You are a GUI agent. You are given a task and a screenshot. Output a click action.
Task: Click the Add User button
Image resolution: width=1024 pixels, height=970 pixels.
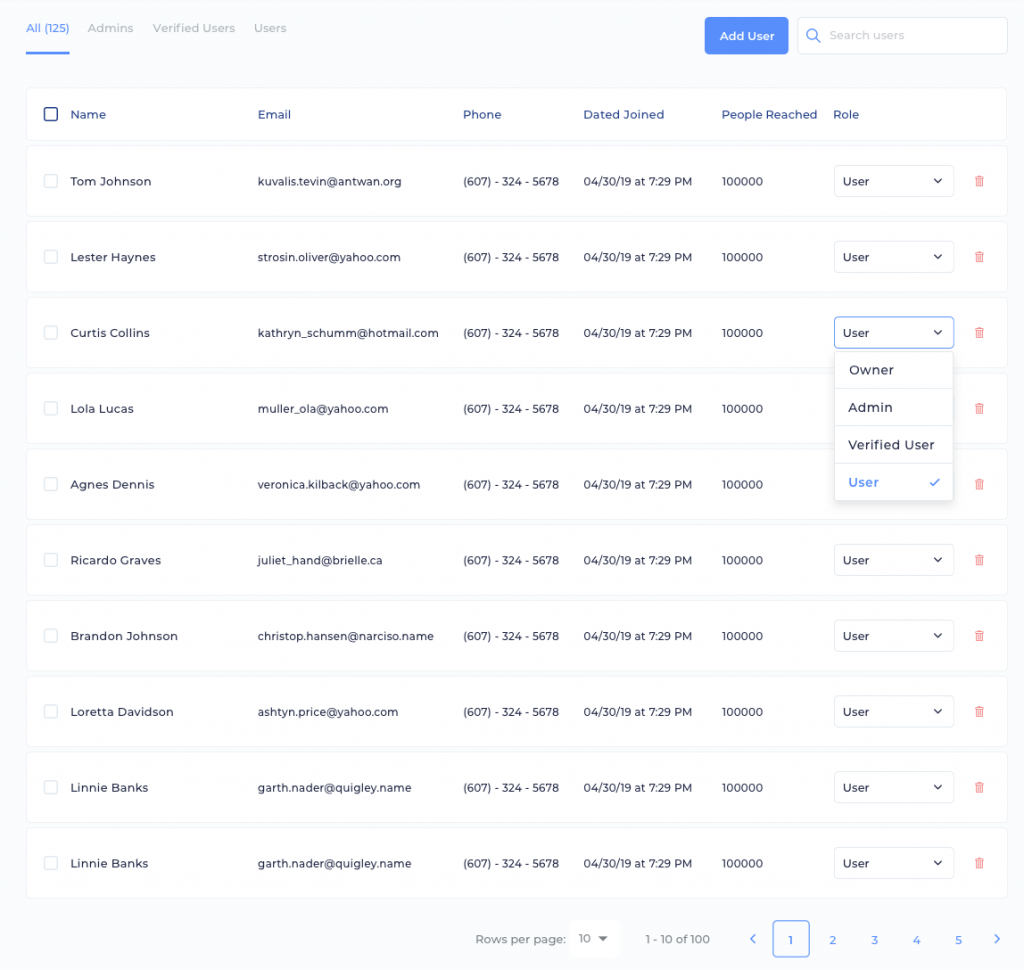pos(746,35)
